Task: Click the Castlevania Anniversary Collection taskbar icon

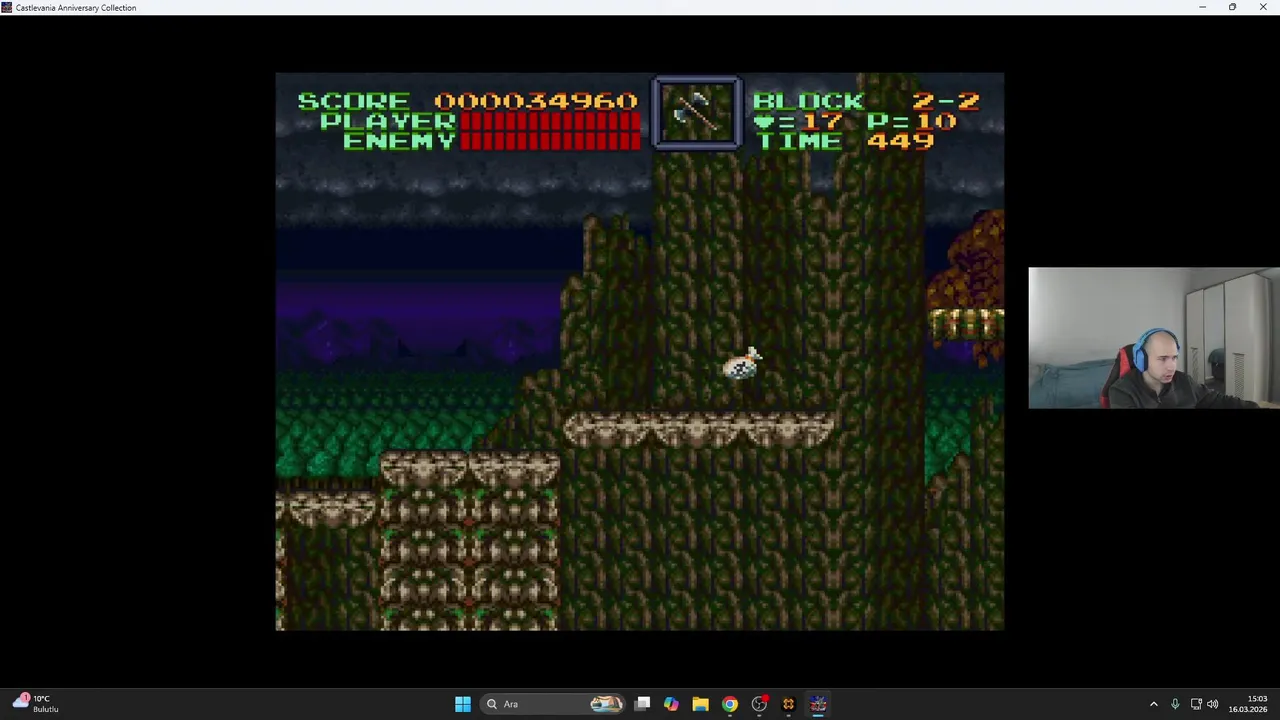Action: tap(818, 704)
